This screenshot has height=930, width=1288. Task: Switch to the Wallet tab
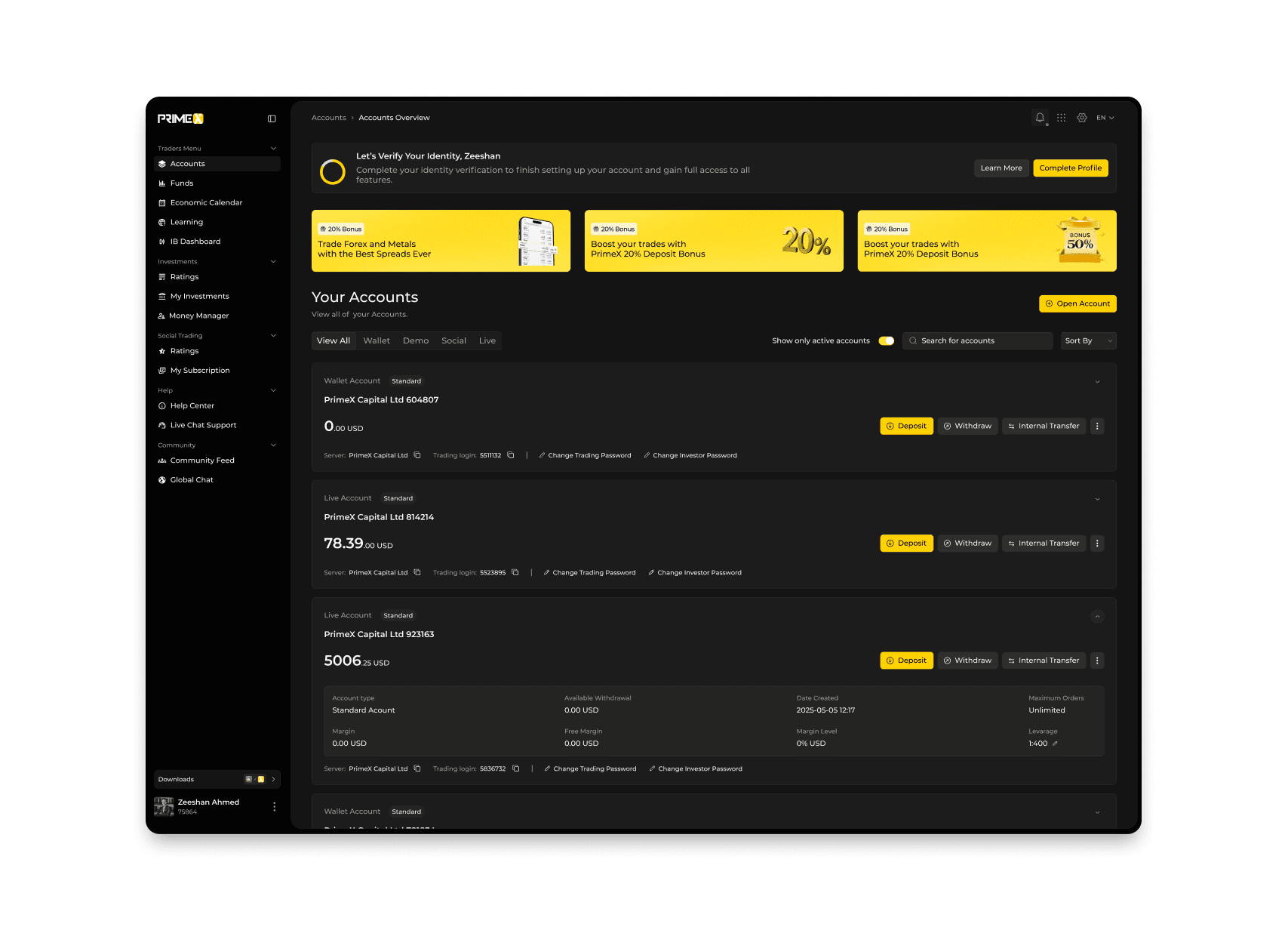[377, 341]
